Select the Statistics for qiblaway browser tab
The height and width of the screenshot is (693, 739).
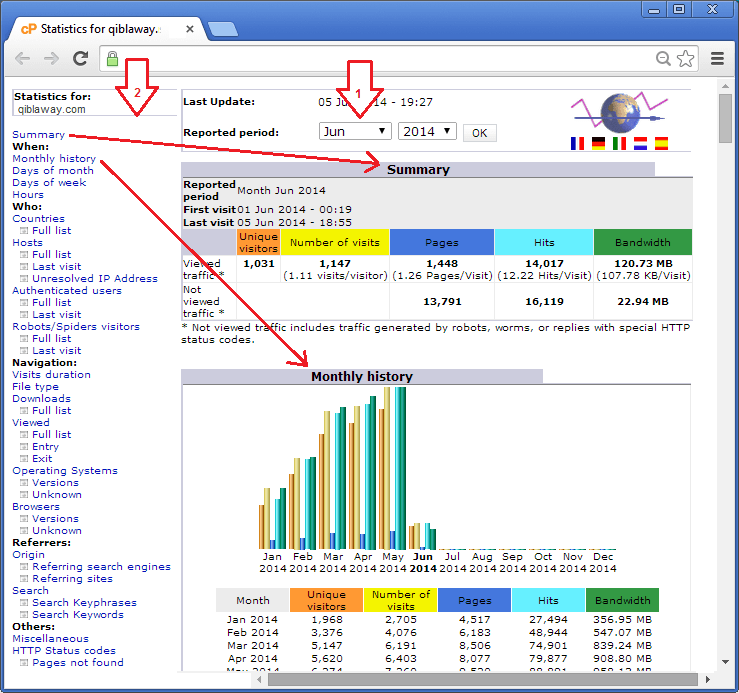tap(100, 29)
